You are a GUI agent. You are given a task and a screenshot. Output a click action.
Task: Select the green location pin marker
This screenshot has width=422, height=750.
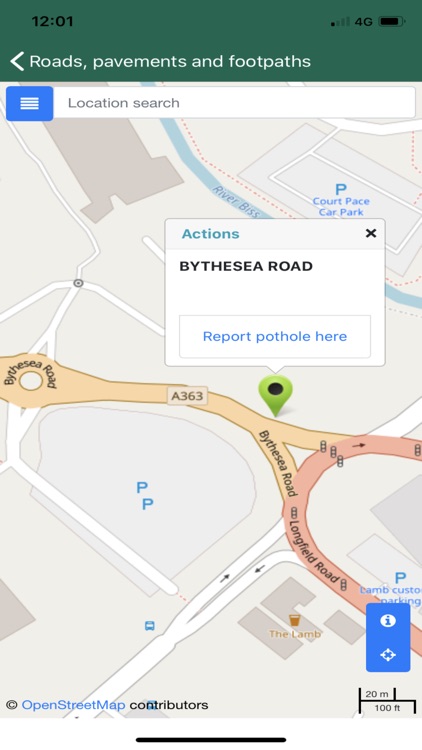pos(275,395)
